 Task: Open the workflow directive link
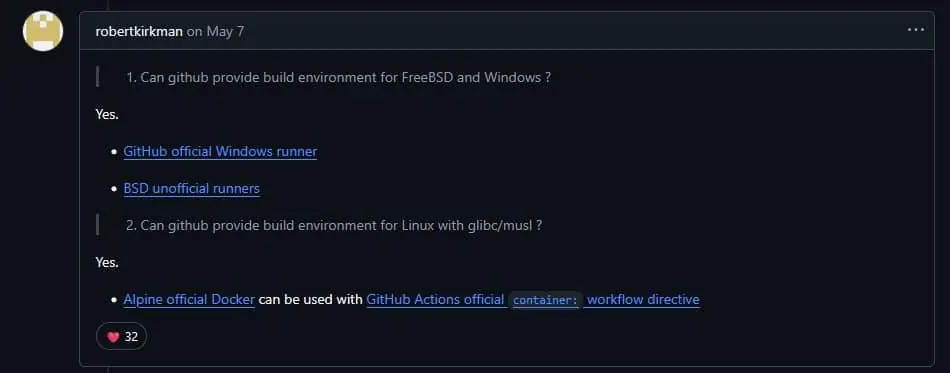(643, 300)
